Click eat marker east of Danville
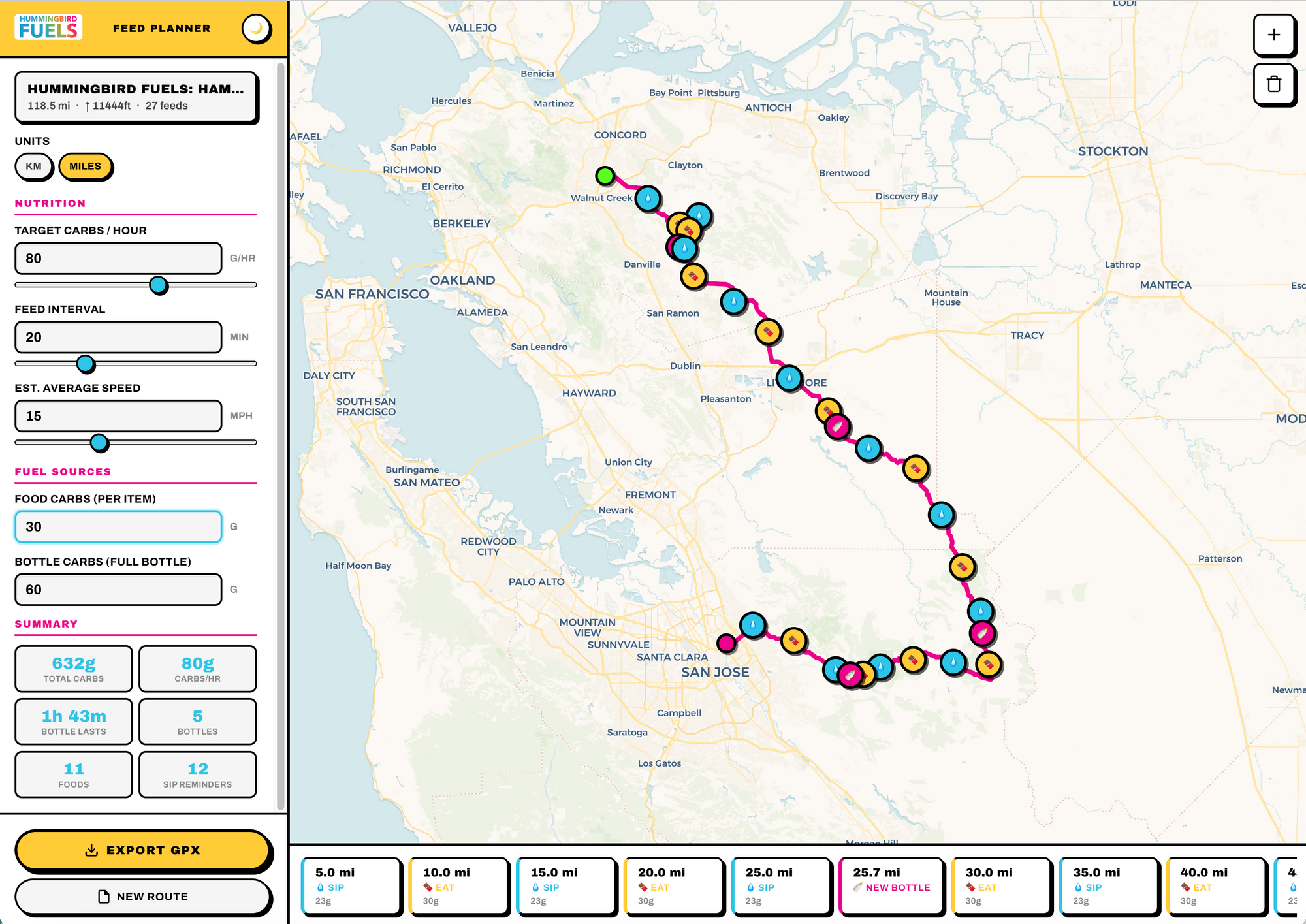1306x924 pixels. (x=693, y=276)
